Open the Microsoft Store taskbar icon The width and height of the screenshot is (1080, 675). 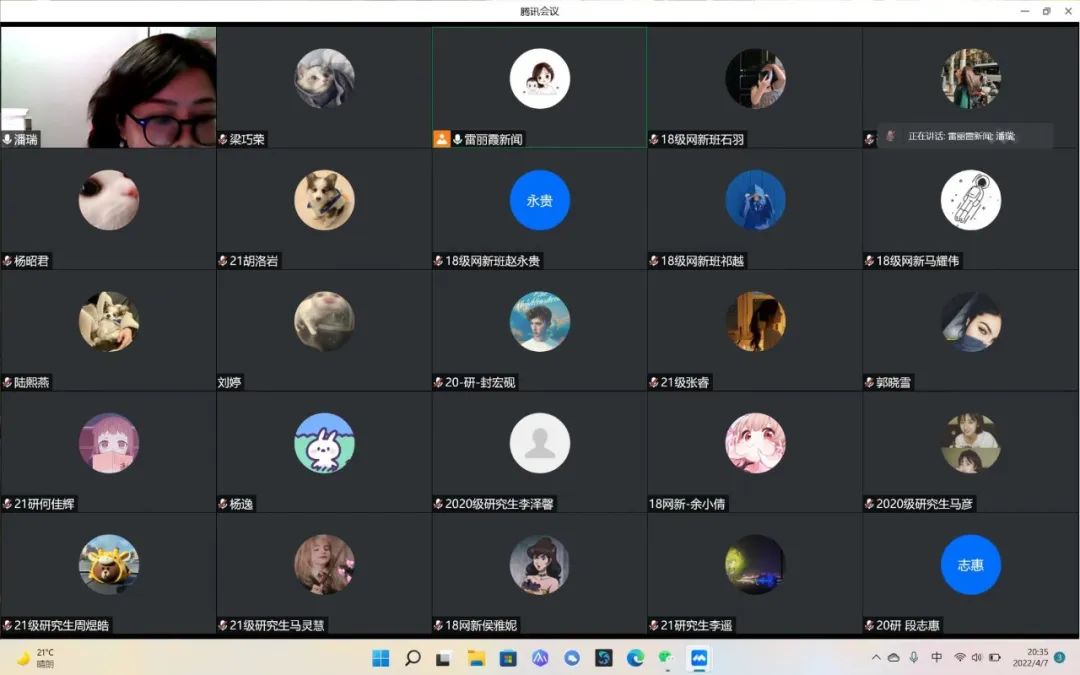(508, 658)
